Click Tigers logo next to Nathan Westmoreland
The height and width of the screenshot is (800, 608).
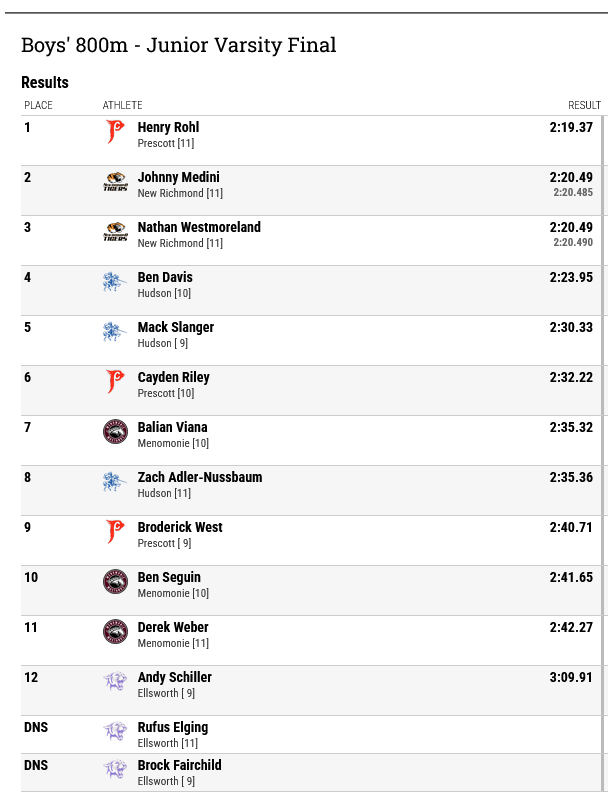point(115,232)
